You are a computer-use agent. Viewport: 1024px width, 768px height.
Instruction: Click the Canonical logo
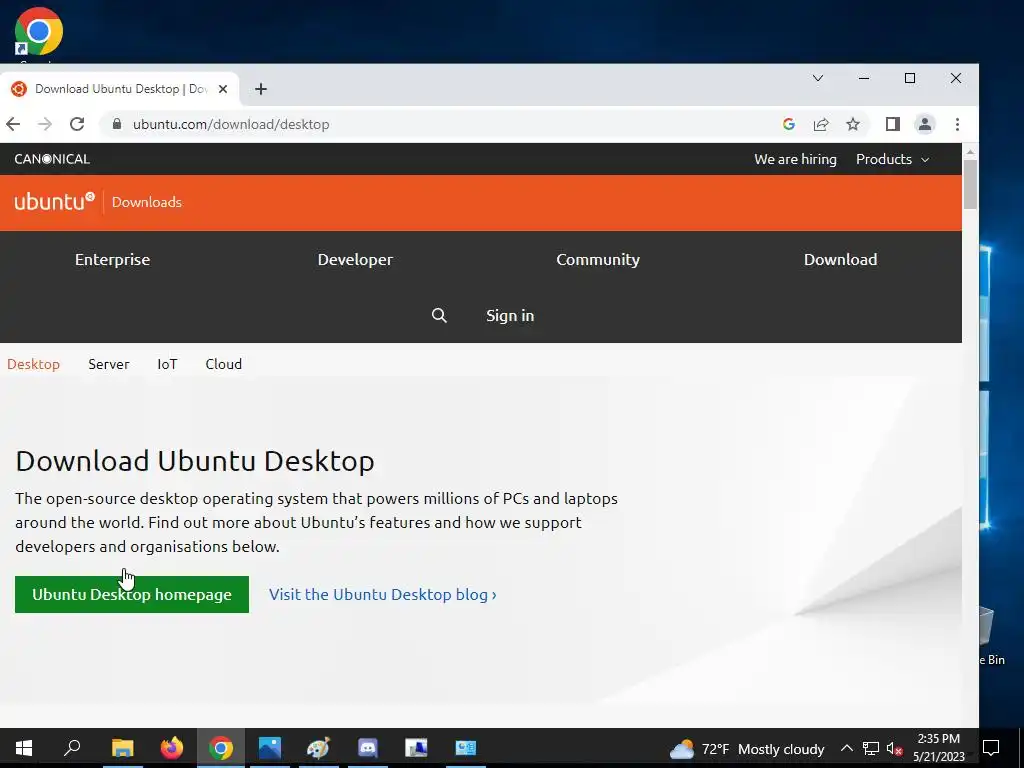pos(52,159)
